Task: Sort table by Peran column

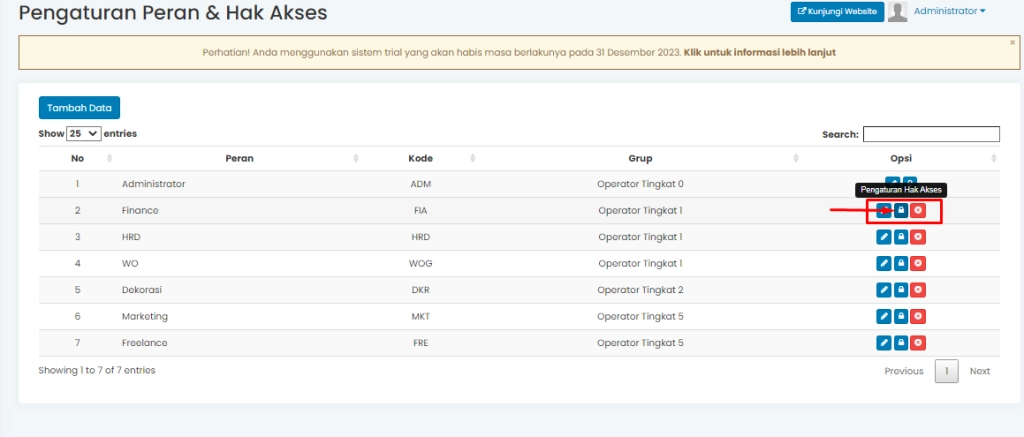Action: (x=239, y=158)
